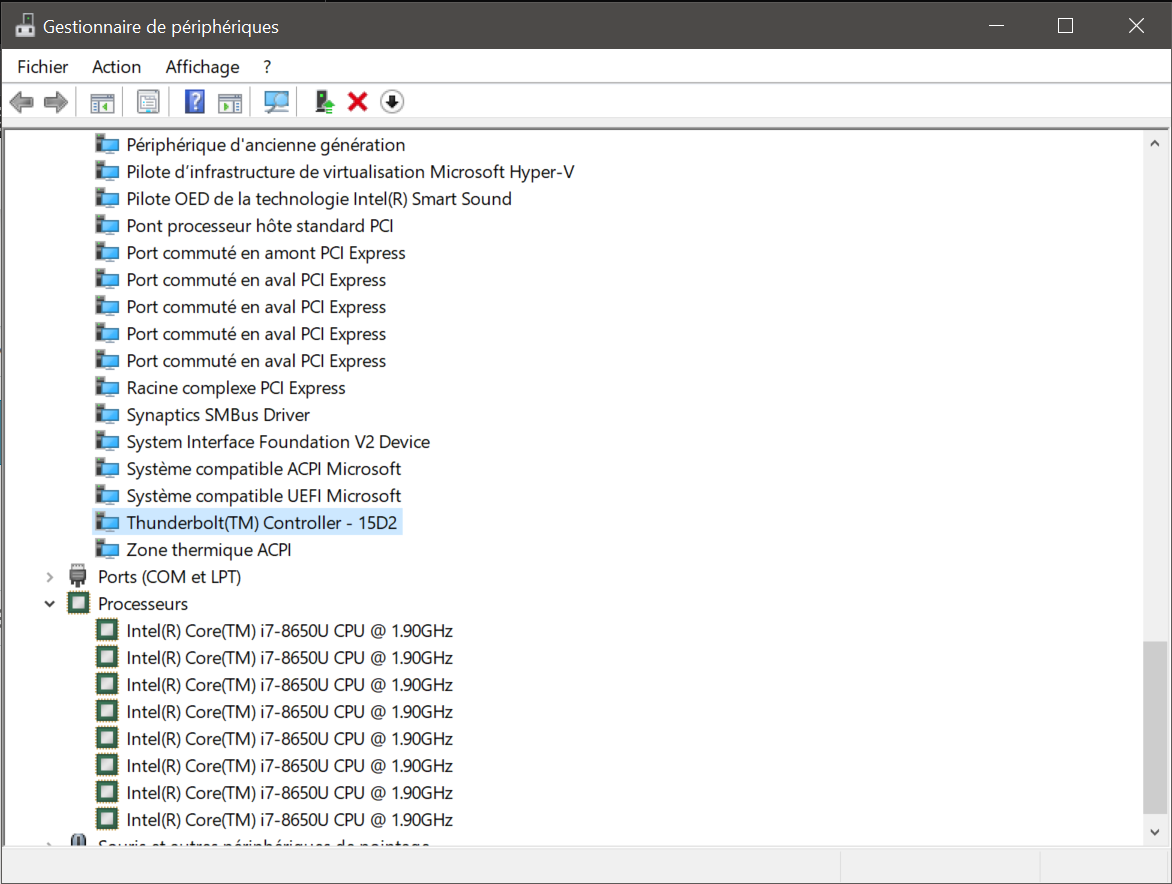
Task: Collapse the Processeurs category
Action: [49, 604]
